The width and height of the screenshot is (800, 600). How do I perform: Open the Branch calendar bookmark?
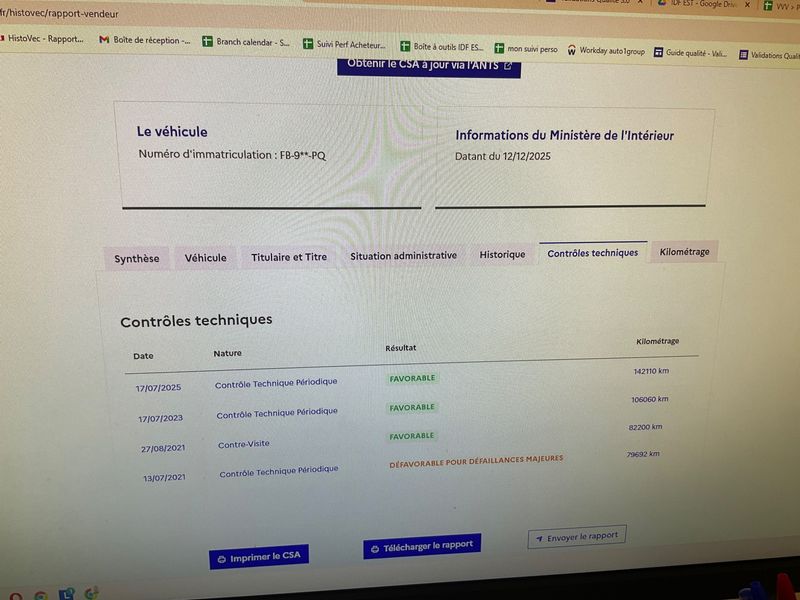pyautogui.click(x=245, y=42)
